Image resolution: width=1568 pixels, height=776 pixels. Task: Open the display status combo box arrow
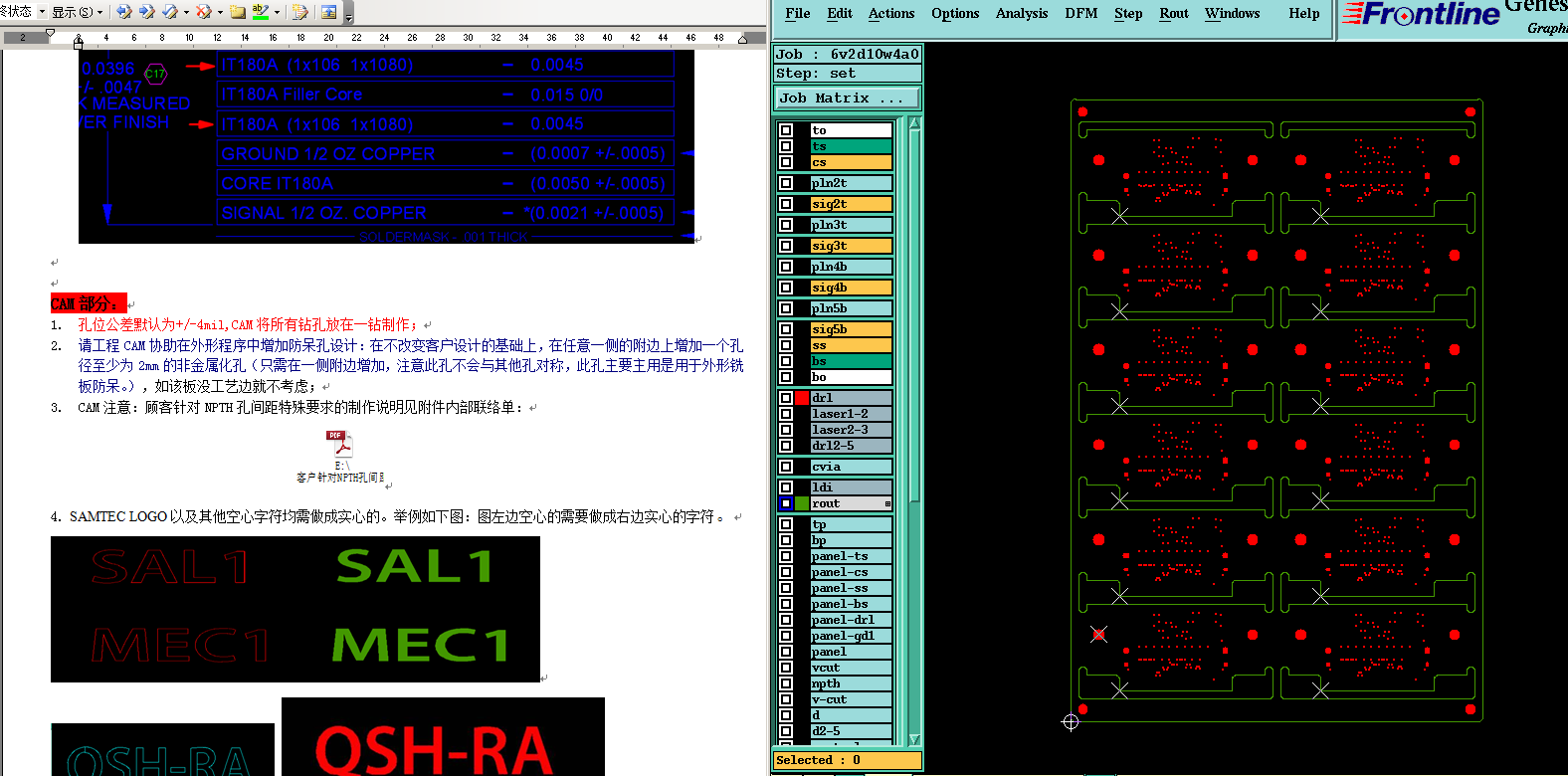[42, 12]
